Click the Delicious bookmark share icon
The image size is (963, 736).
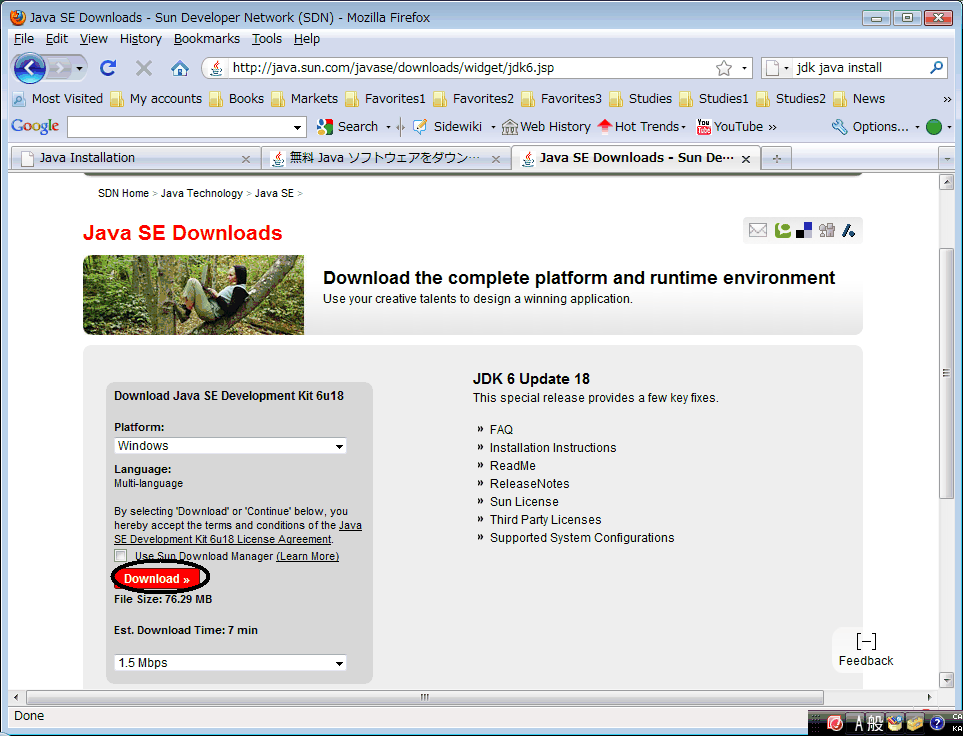click(x=804, y=230)
